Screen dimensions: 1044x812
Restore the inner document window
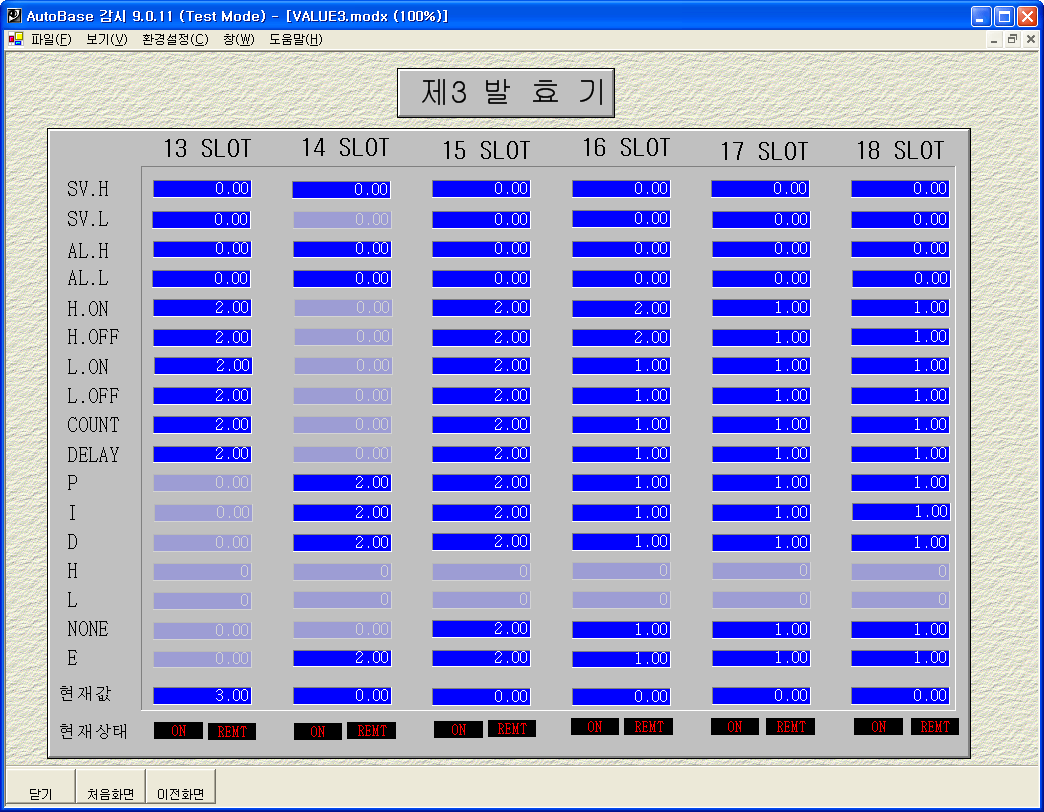click(x=1012, y=40)
